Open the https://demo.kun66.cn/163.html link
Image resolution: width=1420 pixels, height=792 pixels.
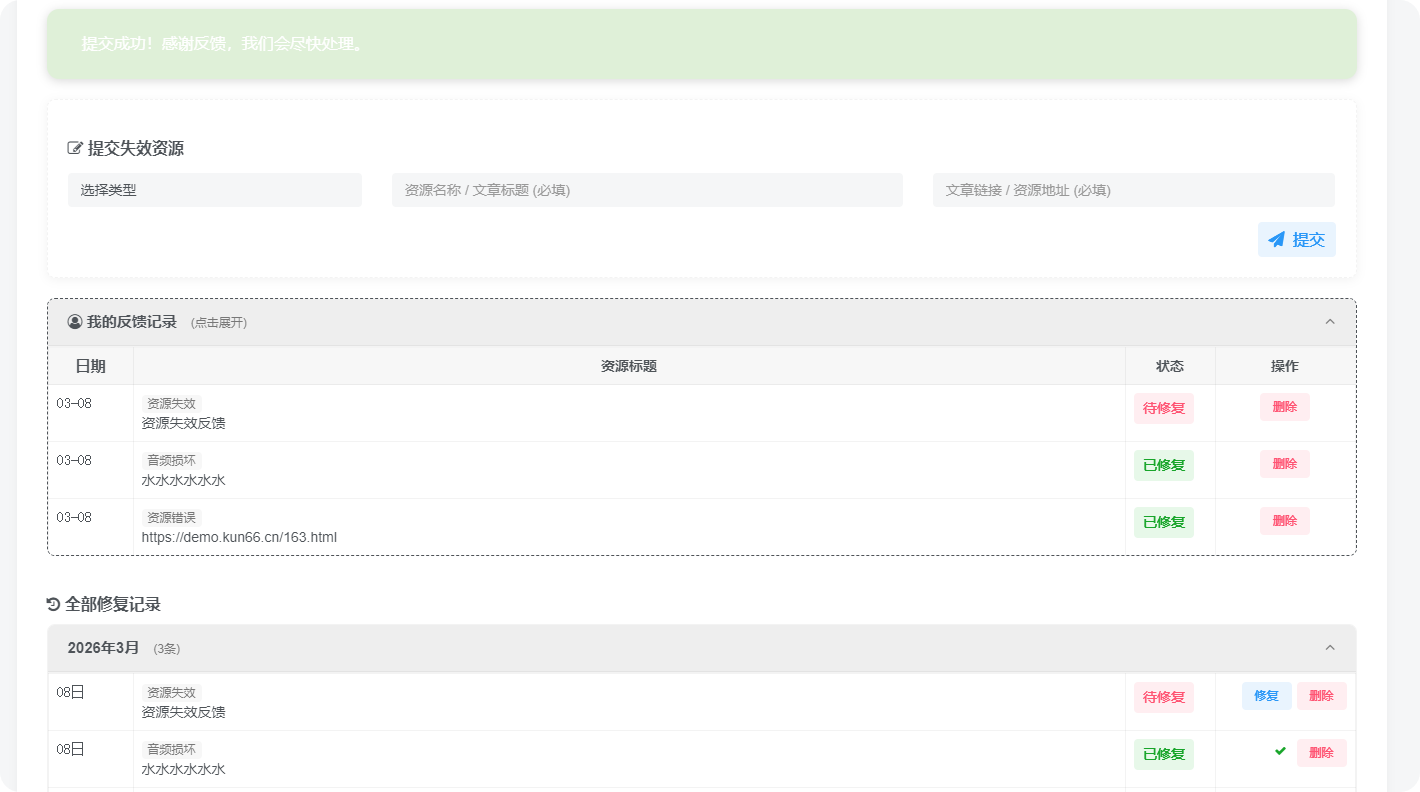[x=239, y=537]
